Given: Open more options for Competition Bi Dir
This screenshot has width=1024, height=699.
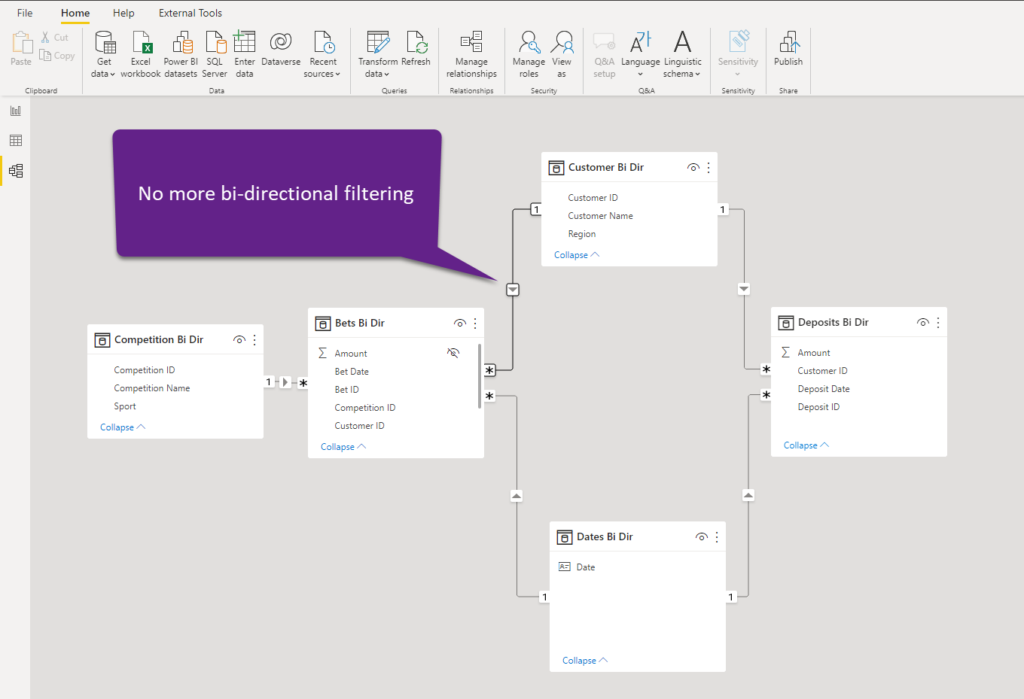Looking at the screenshot, I should point(255,340).
